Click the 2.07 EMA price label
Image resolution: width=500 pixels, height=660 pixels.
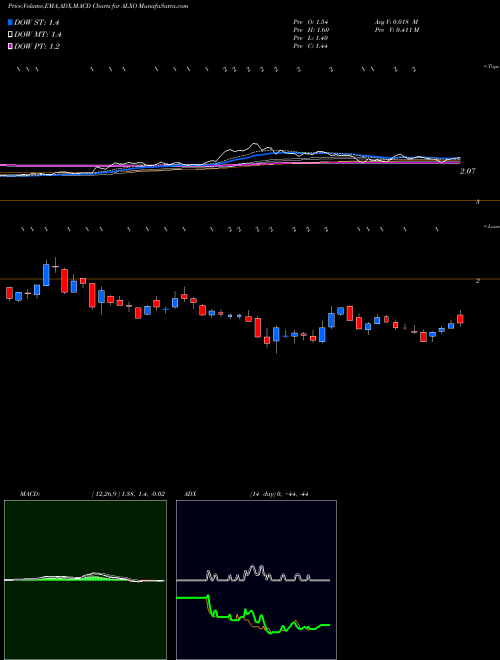[468, 171]
